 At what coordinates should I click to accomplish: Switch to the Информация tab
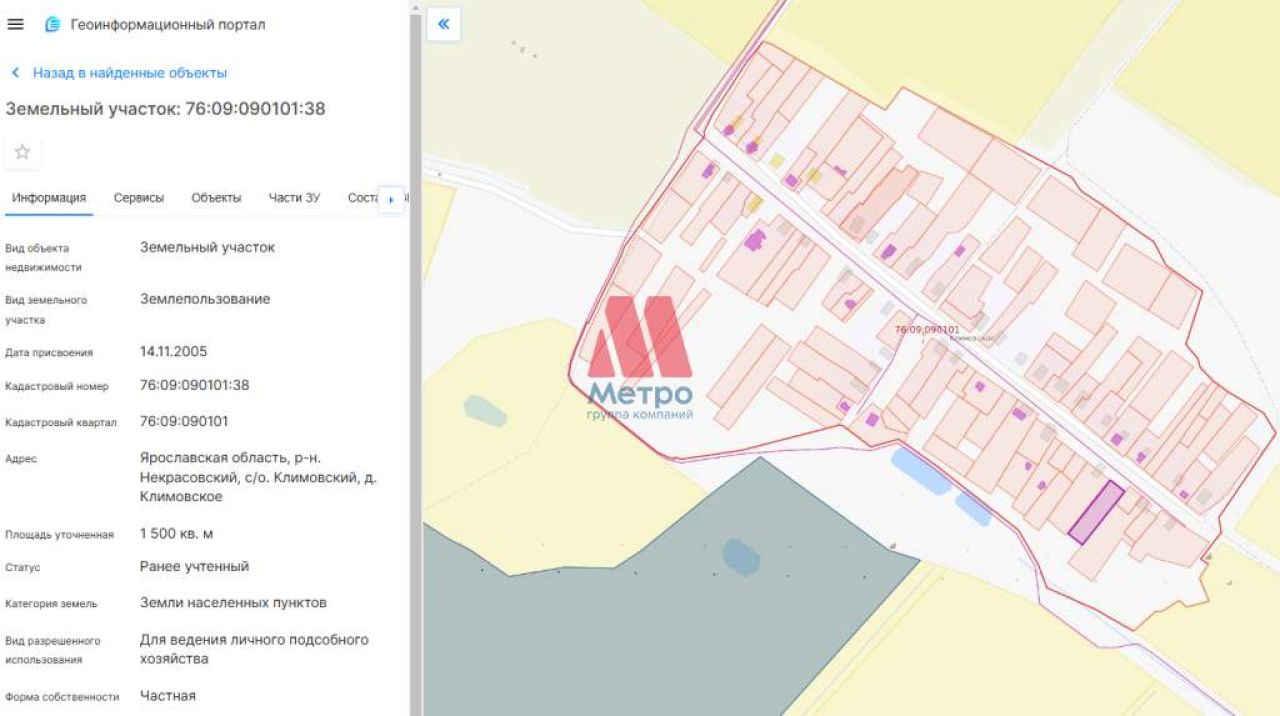pos(49,198)
